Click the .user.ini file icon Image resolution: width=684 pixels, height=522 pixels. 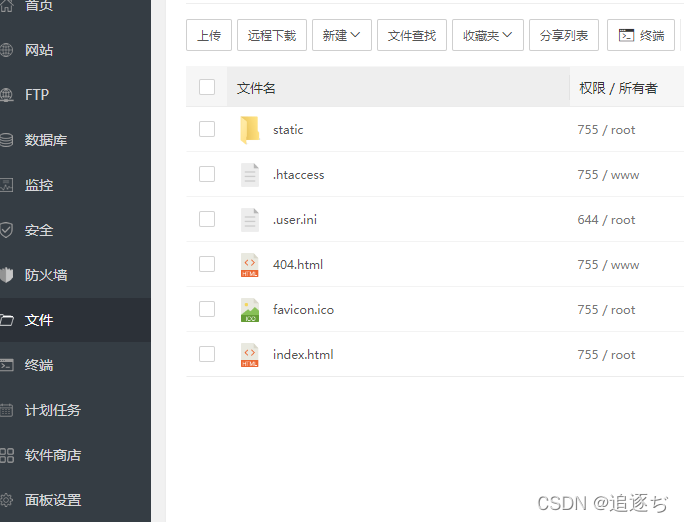click(x=250, y=220)
